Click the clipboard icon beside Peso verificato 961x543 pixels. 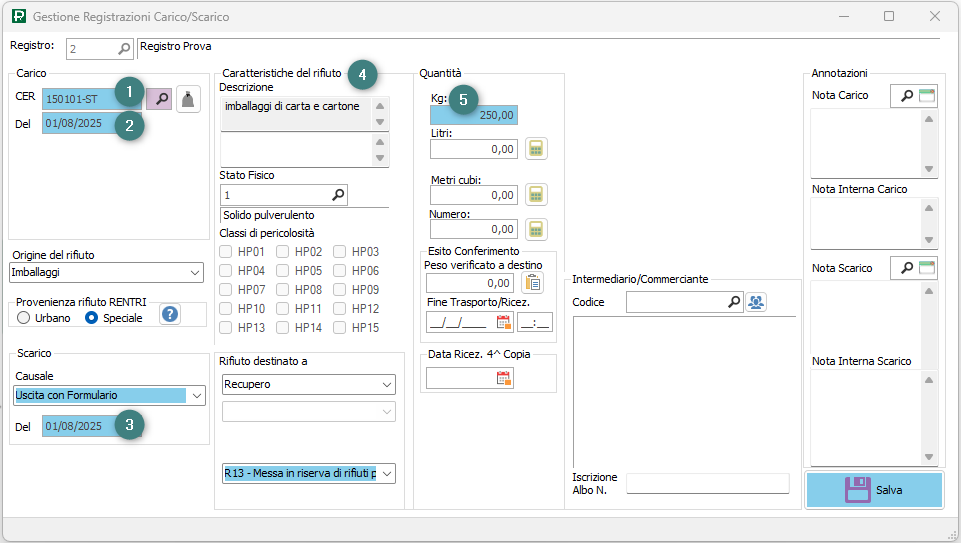(x=533, y=283)
